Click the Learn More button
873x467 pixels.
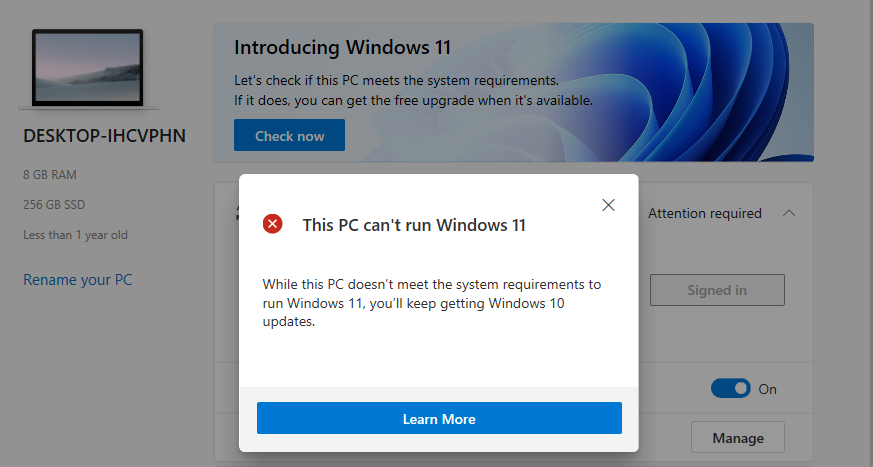pos(439,418)
